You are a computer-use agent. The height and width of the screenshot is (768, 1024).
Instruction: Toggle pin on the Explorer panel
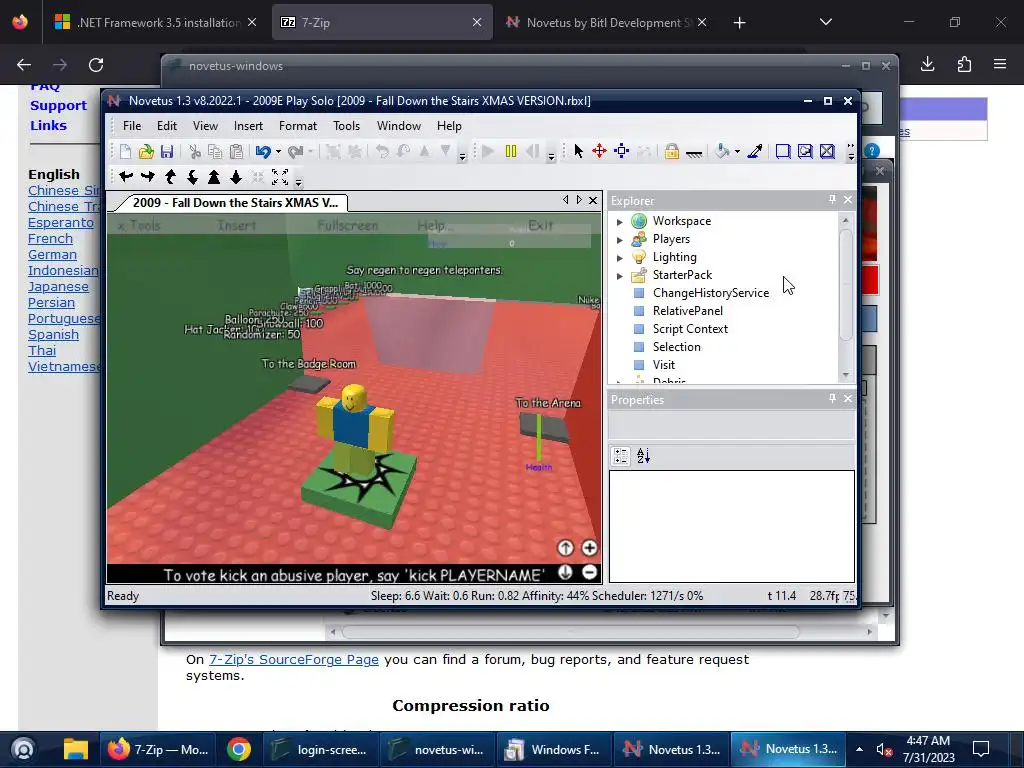(x=832, y=199)
